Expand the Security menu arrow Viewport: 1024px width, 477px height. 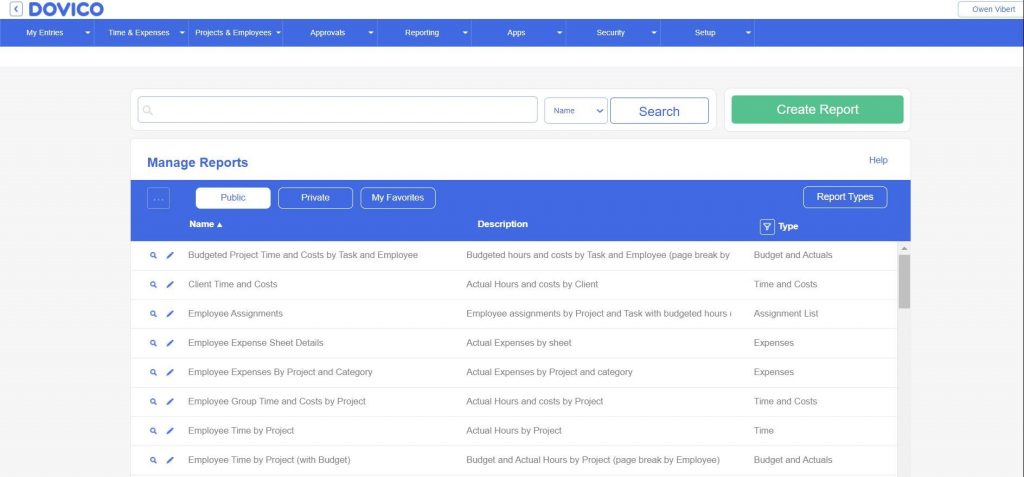(653, 33)
